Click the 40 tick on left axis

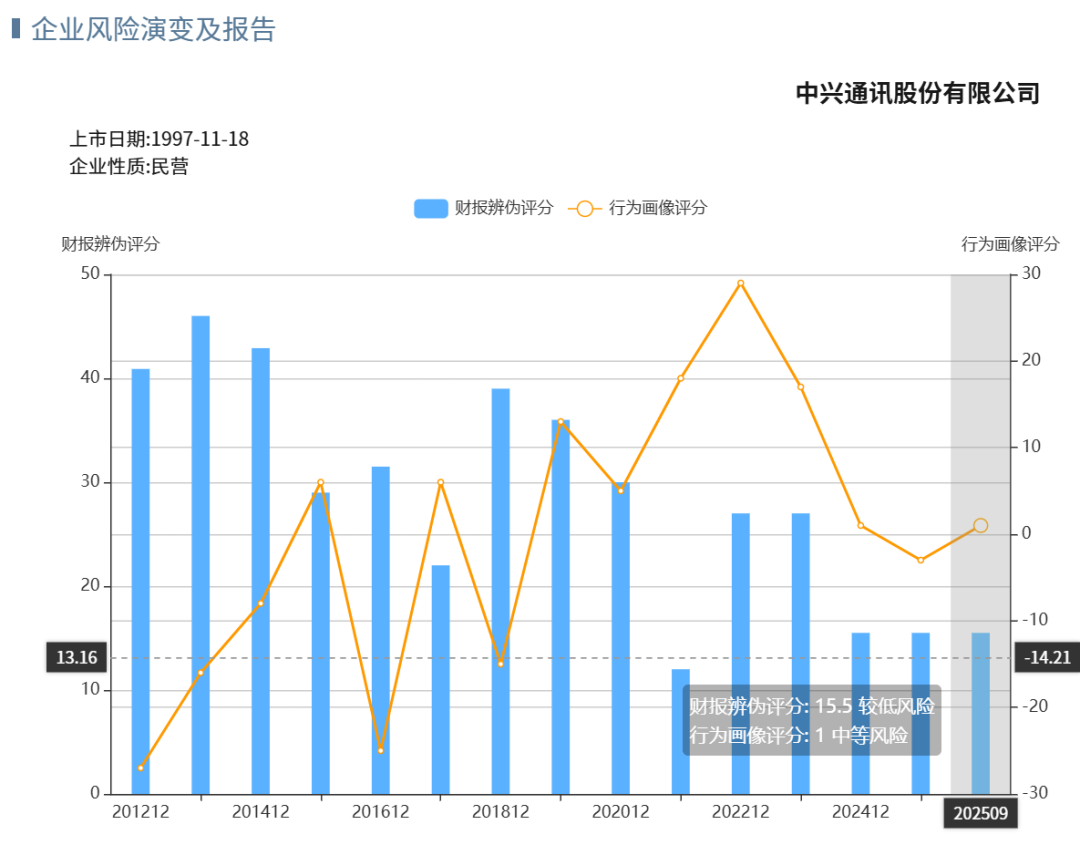[90, 377]
